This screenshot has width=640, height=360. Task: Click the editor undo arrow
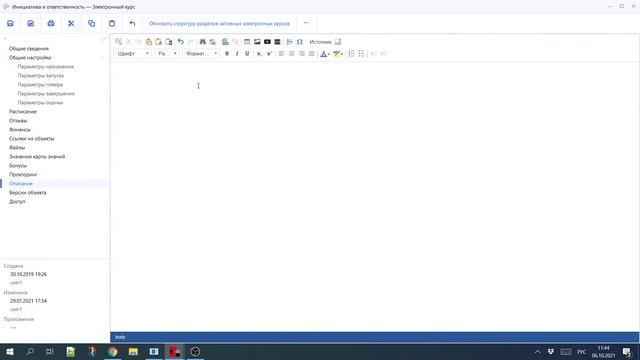(x=180, y=42)
